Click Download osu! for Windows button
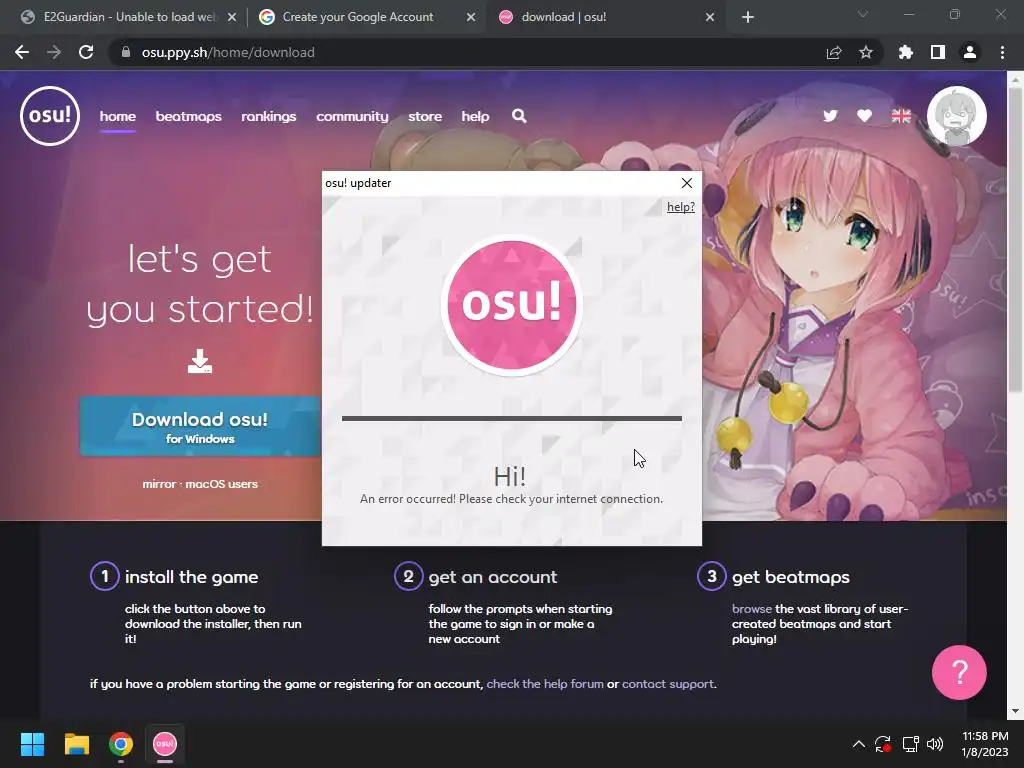Screen dimensions: 1024x768 [x=200, y=426]
